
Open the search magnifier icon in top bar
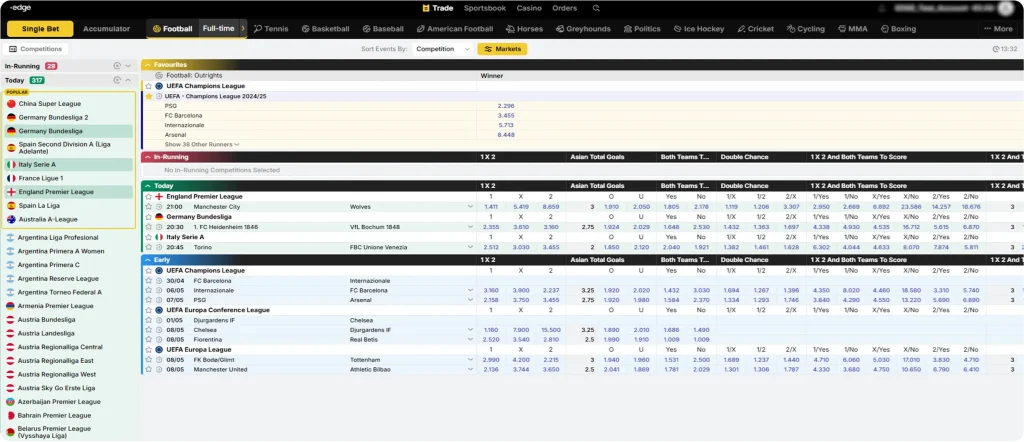pyautogui.click(x=596, y=8)
